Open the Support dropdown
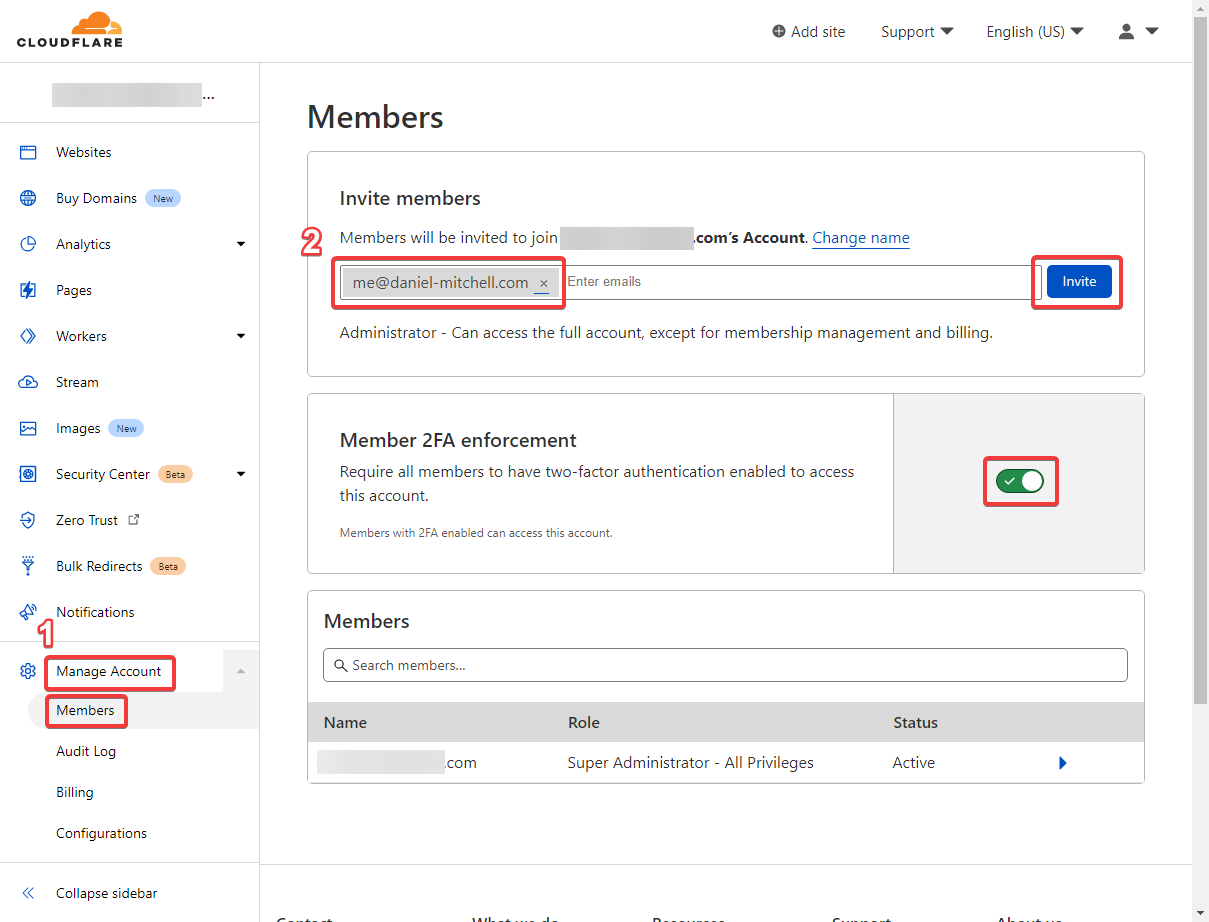The width and height of the screenshot is (1209, 922). pyautogui.click(x=916, y=31)
